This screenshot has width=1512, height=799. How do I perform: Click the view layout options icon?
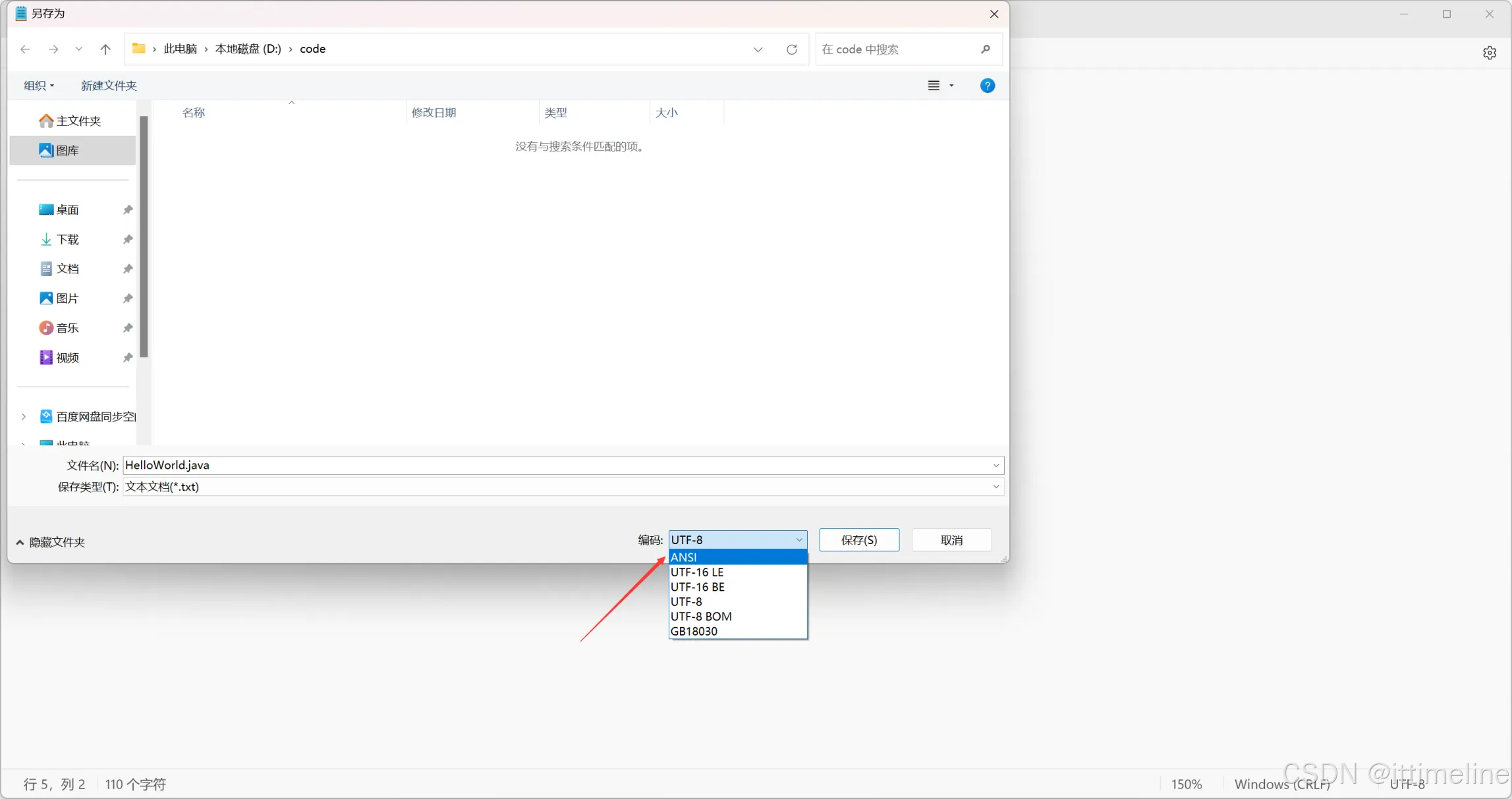(x=934, y=86)
